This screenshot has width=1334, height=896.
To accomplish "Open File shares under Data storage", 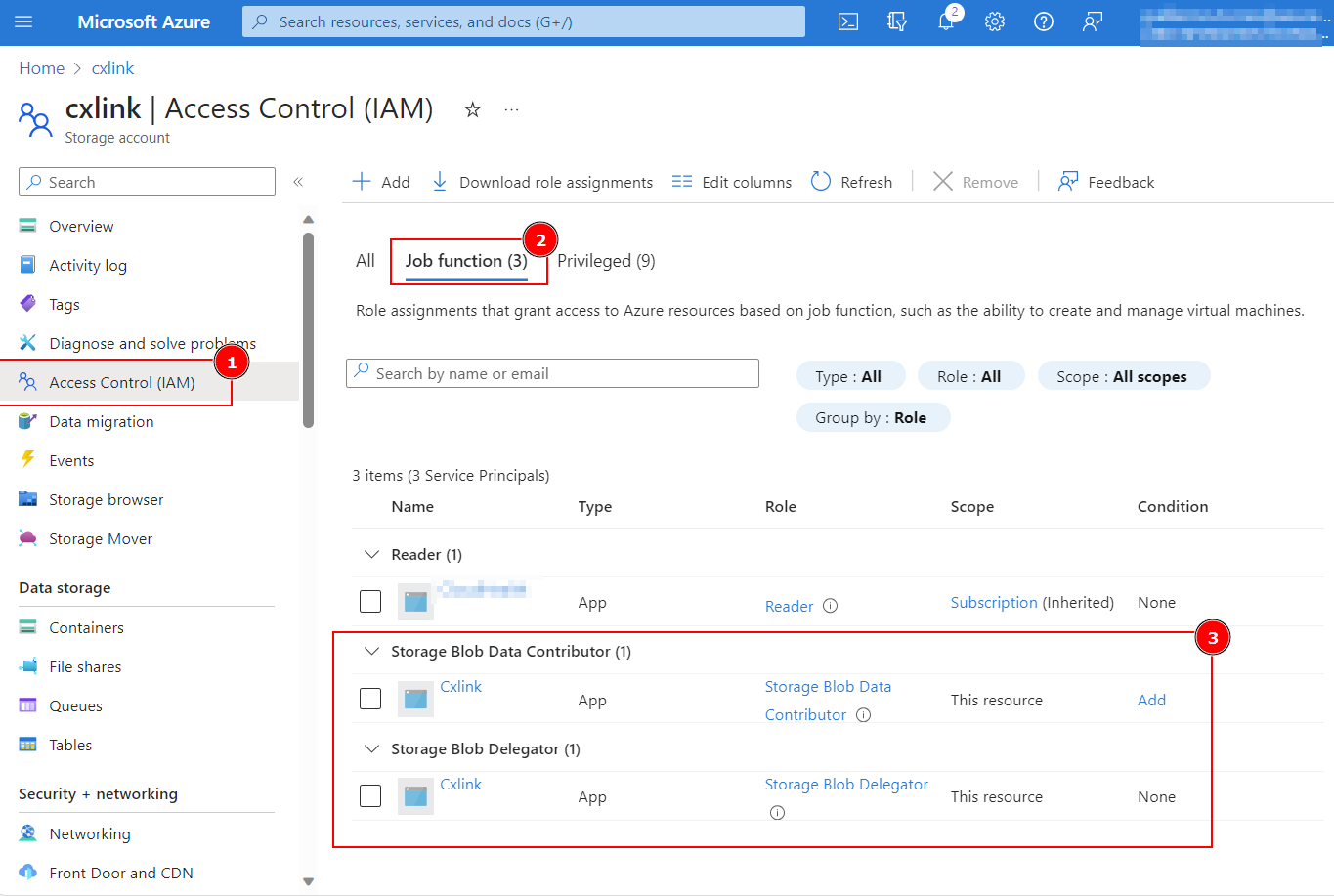I will point(86,666).
